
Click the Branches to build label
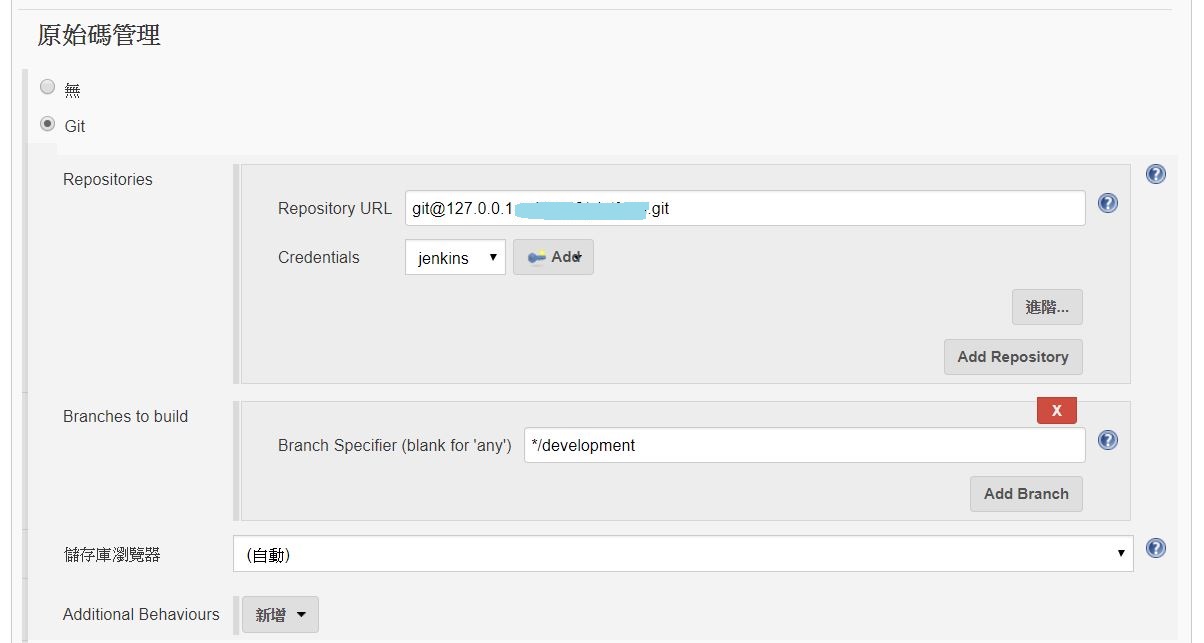point(125,416)
